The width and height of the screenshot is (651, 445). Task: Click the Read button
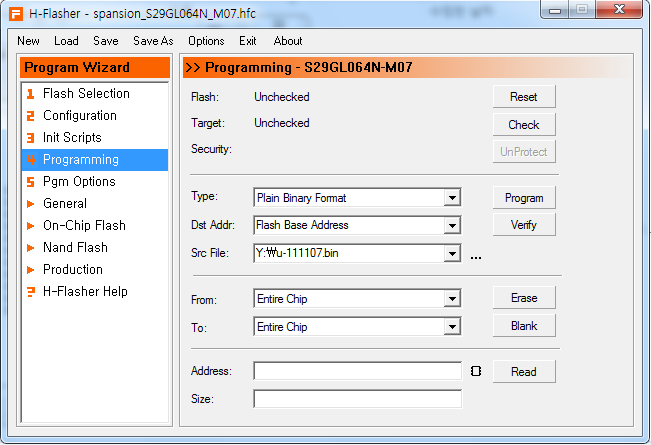click(x=524, y=372)
